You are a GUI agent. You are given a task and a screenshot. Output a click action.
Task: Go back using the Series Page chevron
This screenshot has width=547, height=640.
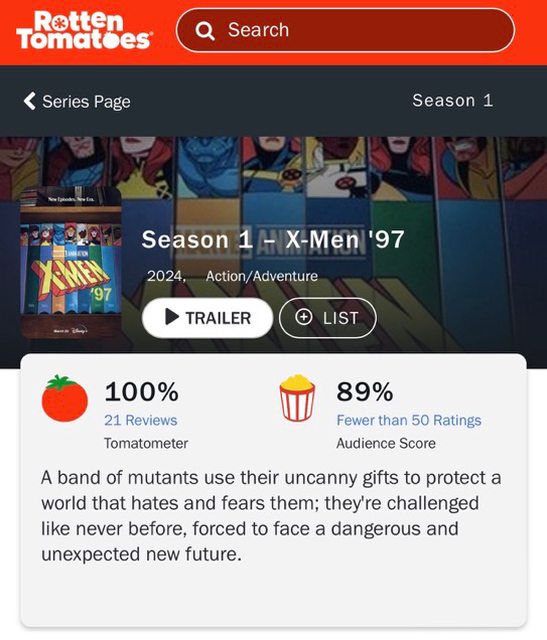29,101
